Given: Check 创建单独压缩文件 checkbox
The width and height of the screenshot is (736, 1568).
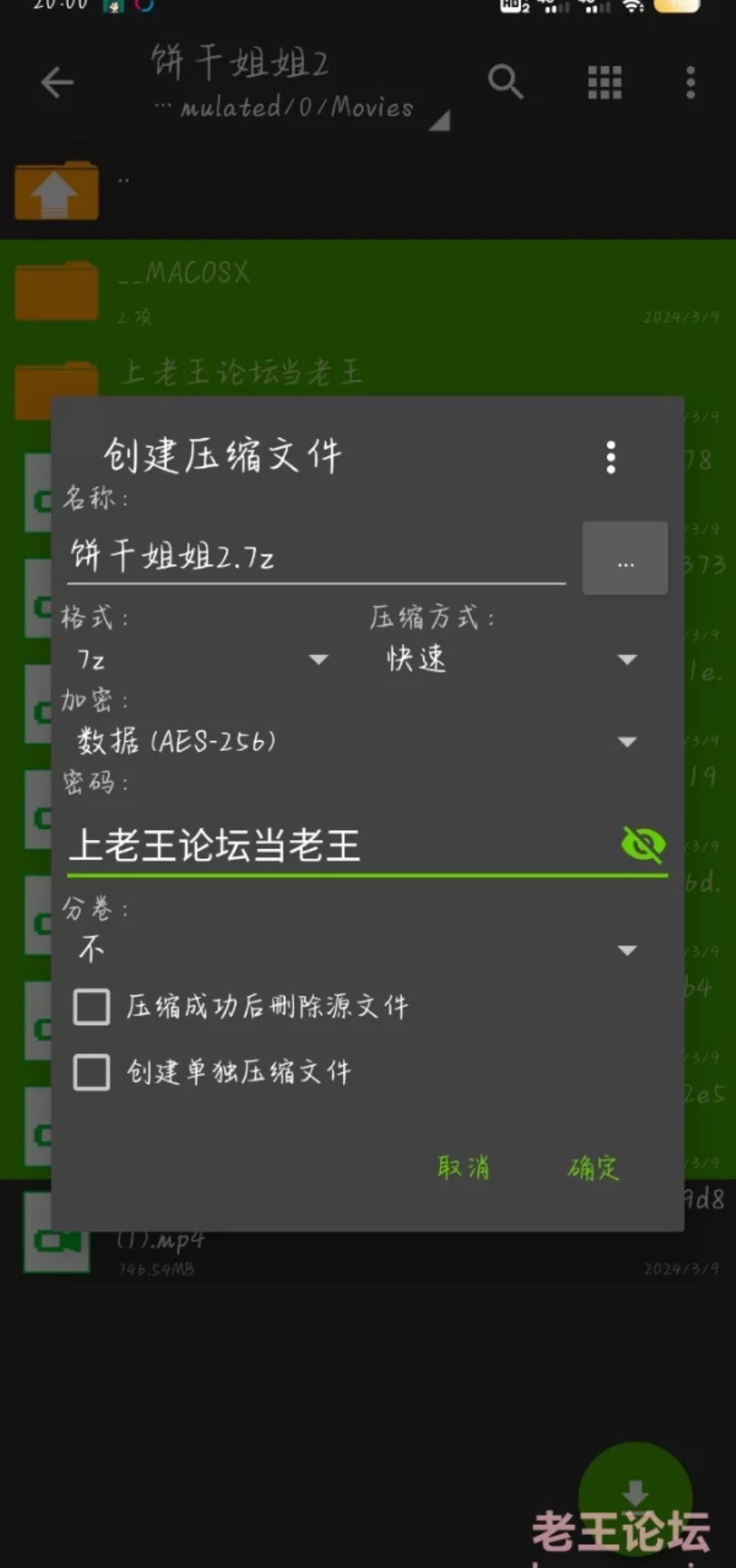Looking at the screenshot, I should (x=91, y=1072).
